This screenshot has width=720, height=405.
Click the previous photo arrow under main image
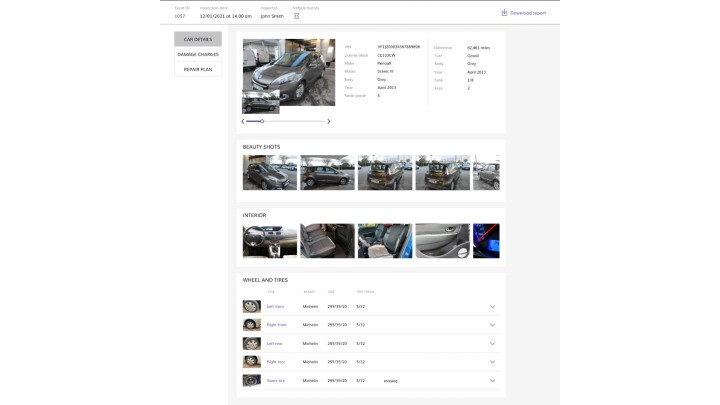[243, 121]
